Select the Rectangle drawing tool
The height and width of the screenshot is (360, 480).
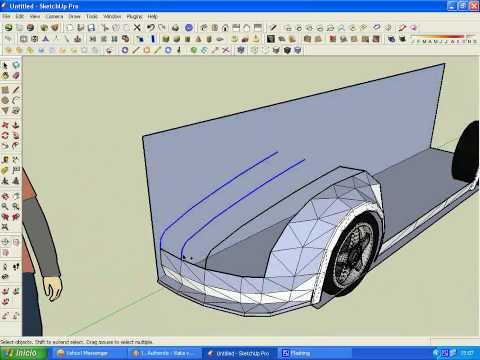tap(5, 90)
